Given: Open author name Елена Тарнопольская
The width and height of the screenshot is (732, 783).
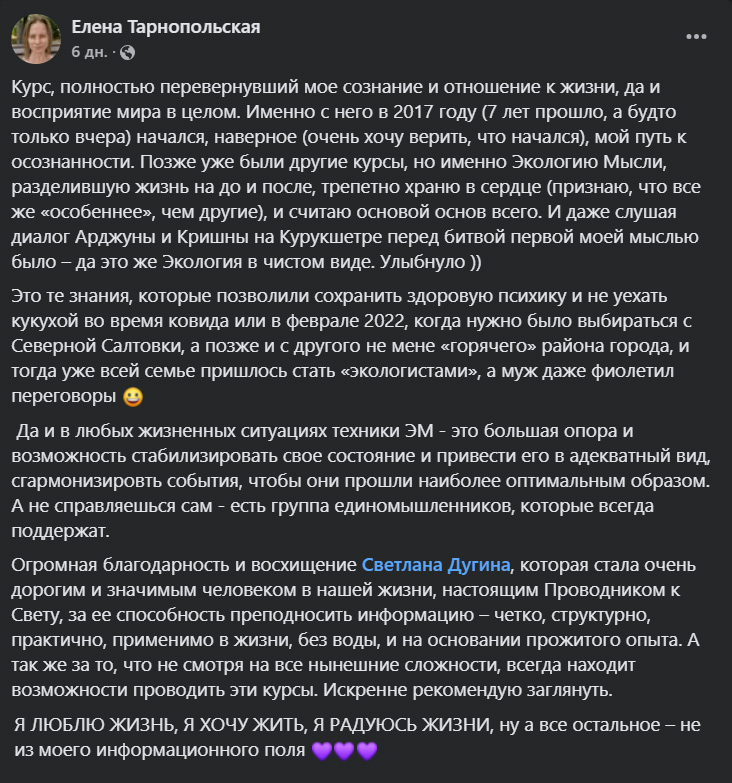Looking at the screenshot, I should (x=166, y=27).
